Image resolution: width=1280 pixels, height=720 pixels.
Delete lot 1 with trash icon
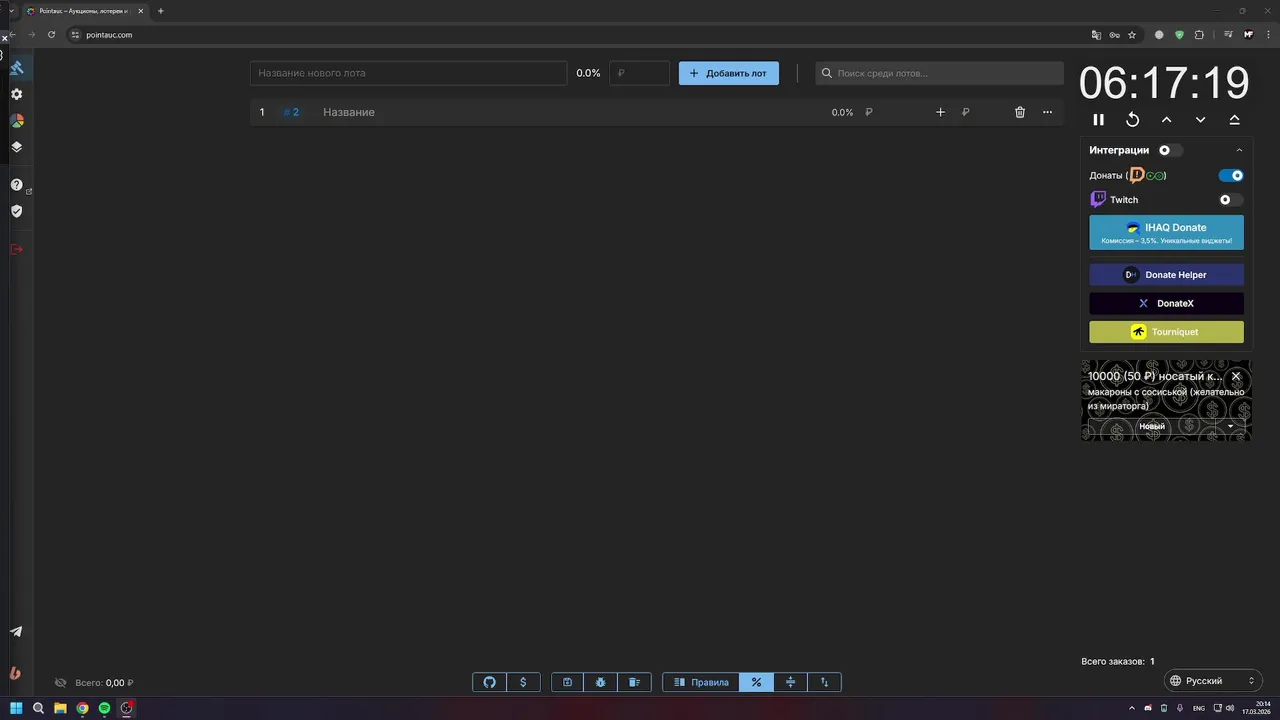tap(1020, 112)
